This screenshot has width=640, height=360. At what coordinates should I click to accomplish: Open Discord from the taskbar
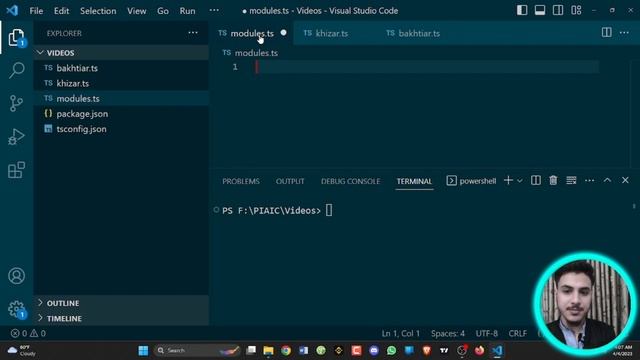click(x=374, y=351)
